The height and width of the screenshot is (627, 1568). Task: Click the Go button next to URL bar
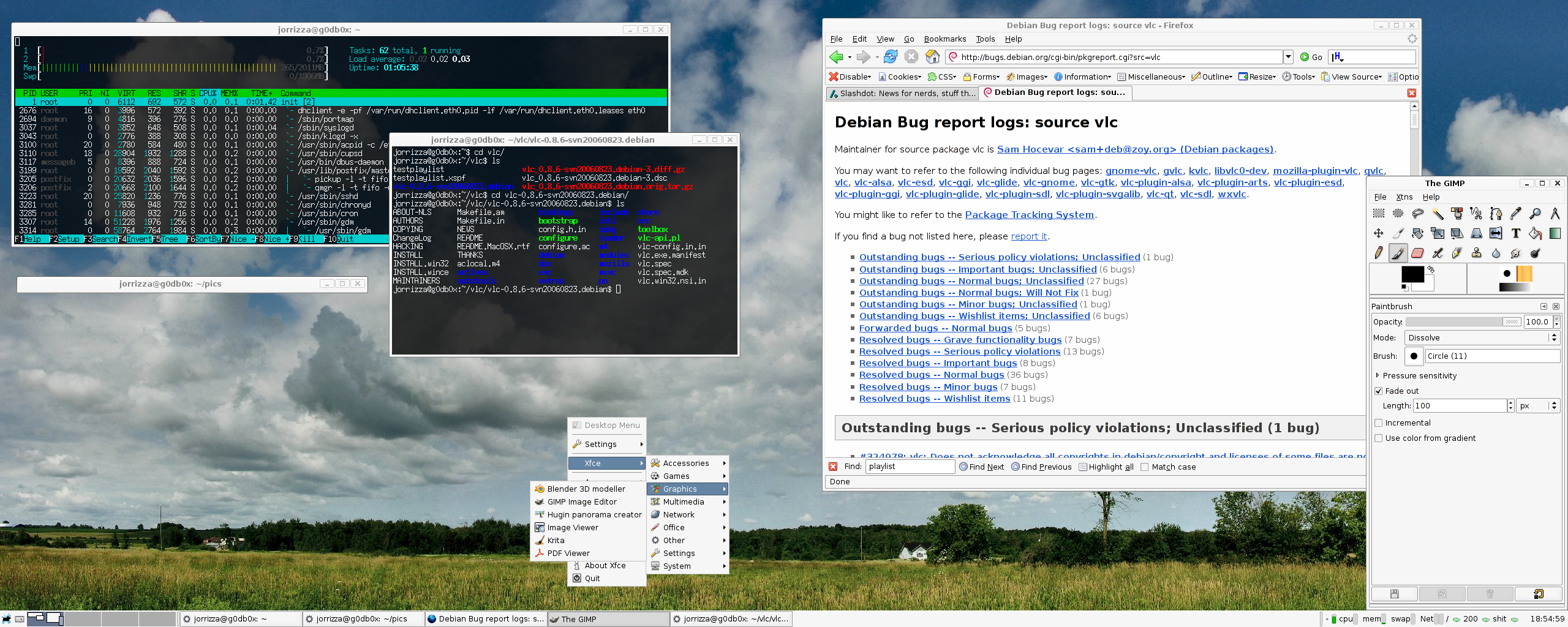tap(1311, 57)
